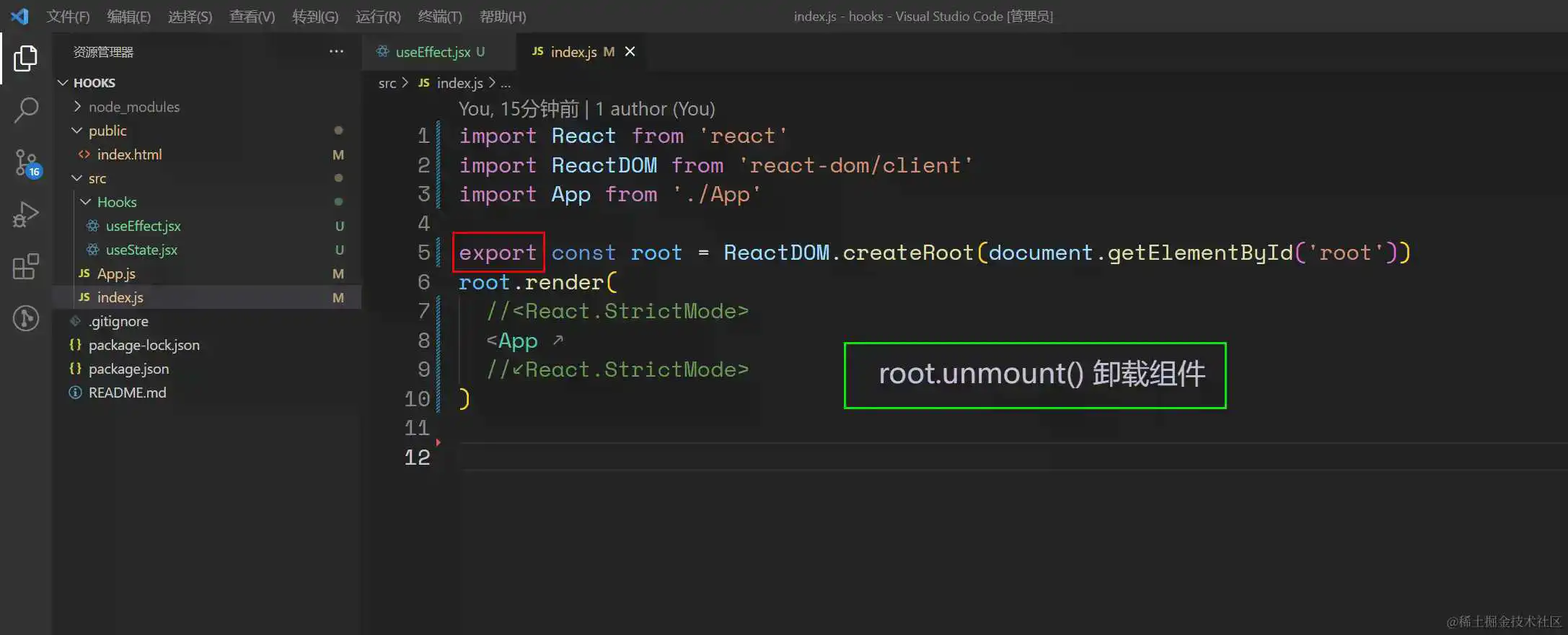This screenshot has height=635, width=1568.
Task: Collapse the public folder
Action: pos(77,131)
